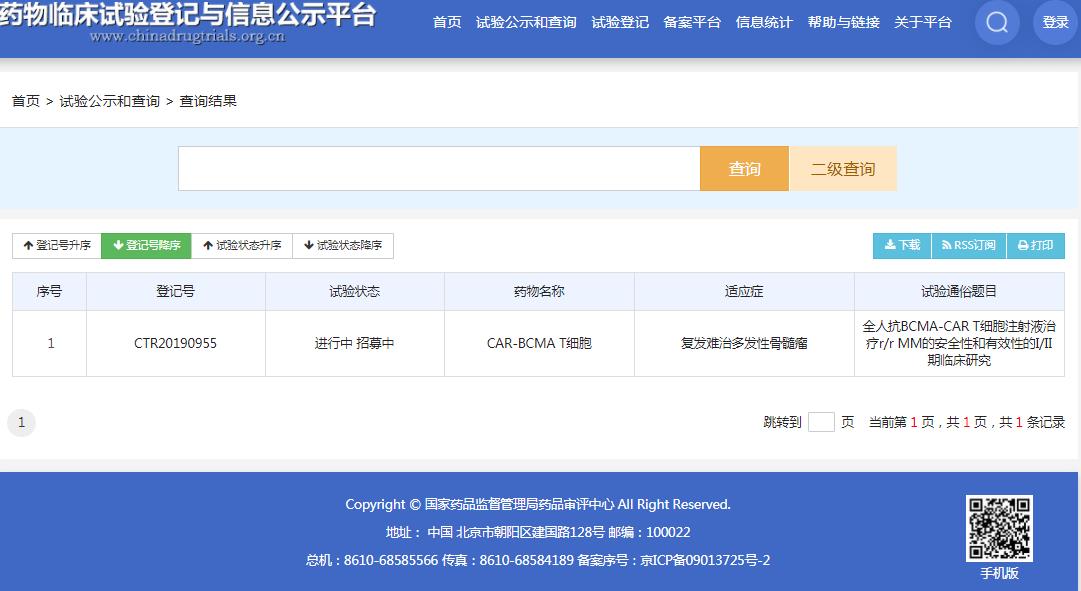The height and width of the screenshot is (591, 1081).
Task: Open 帮助与链接 navigation item
Action: pyautogui.click(x=843, y=22)
